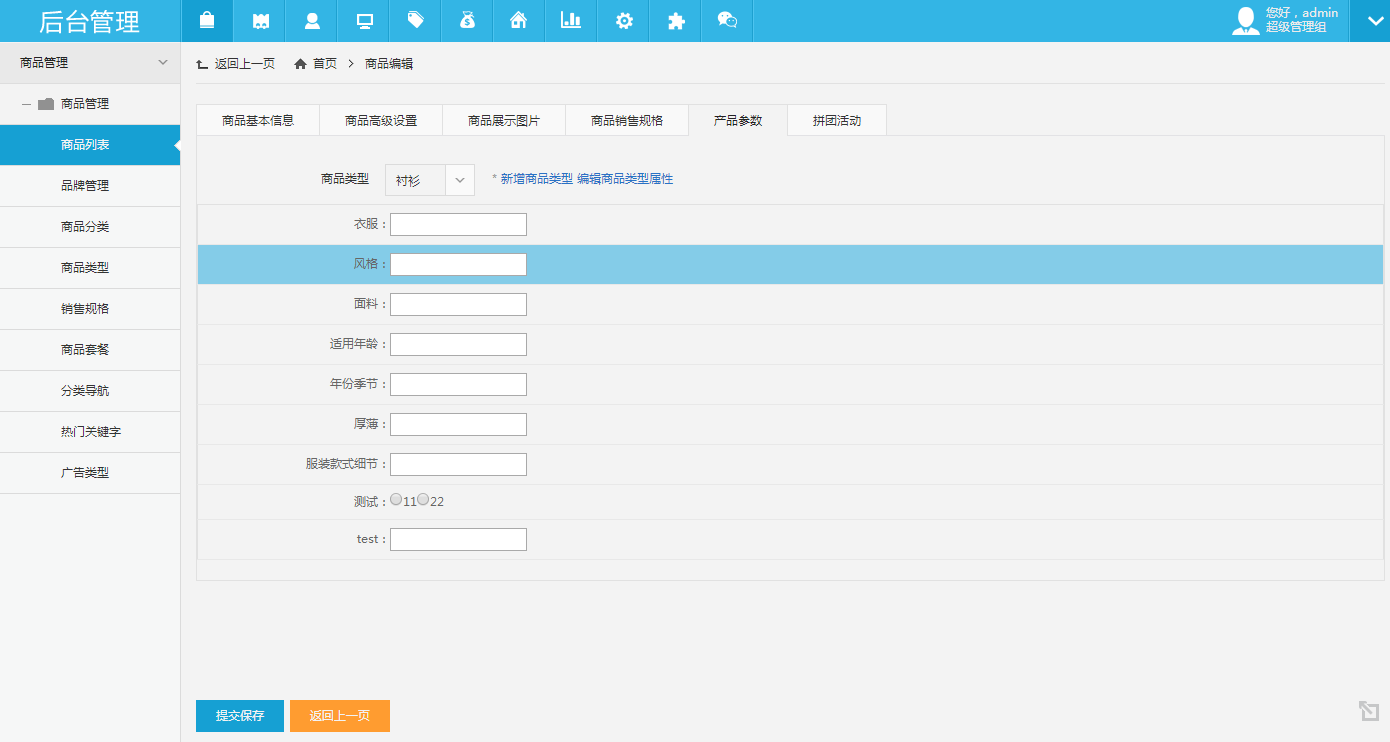Screen dimensions: 1390x742
Task: Open the WeChat chat bubbles icon
Action: (x=727, y=21)
